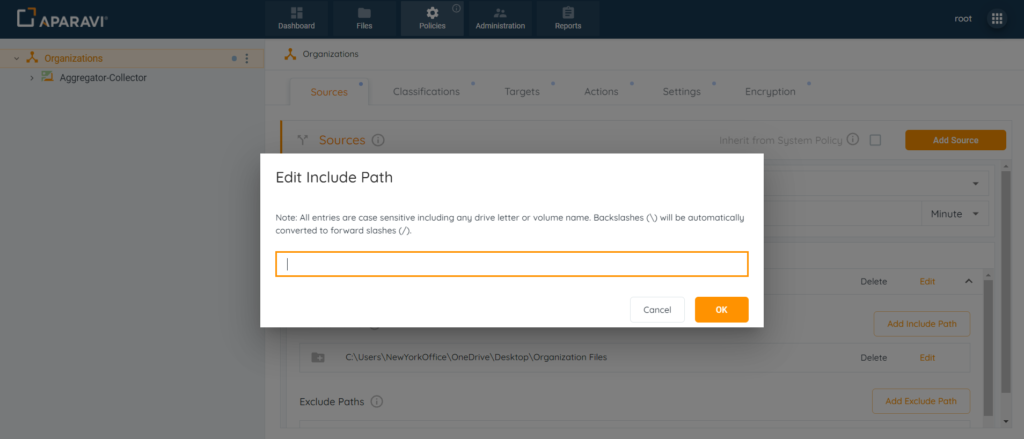Click the include path text field
This screenshot has height=439, width=1024.
pyautogui.click(x=512, y=264)
